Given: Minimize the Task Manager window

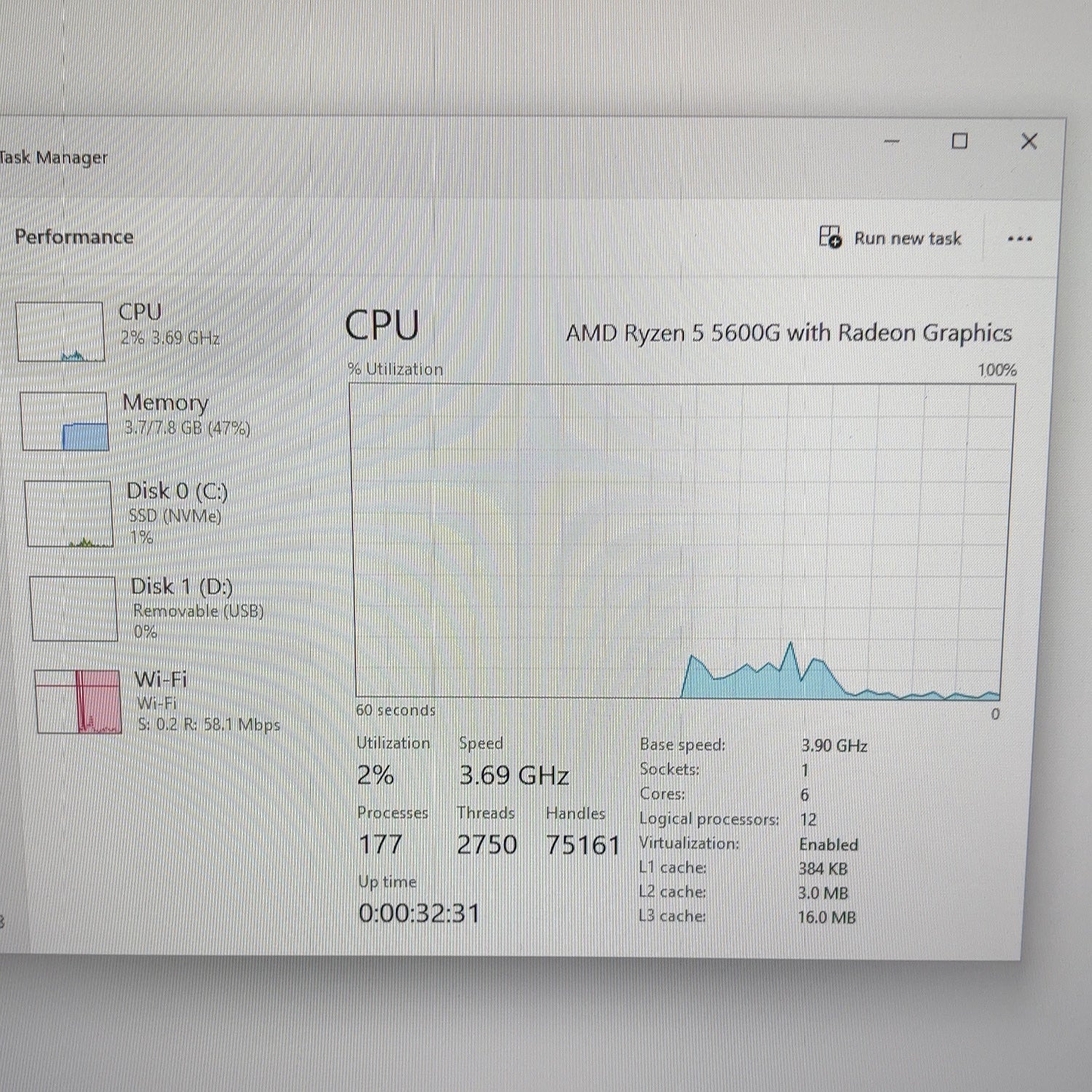Looking at the screenshot, I should [x=892, y=141].
